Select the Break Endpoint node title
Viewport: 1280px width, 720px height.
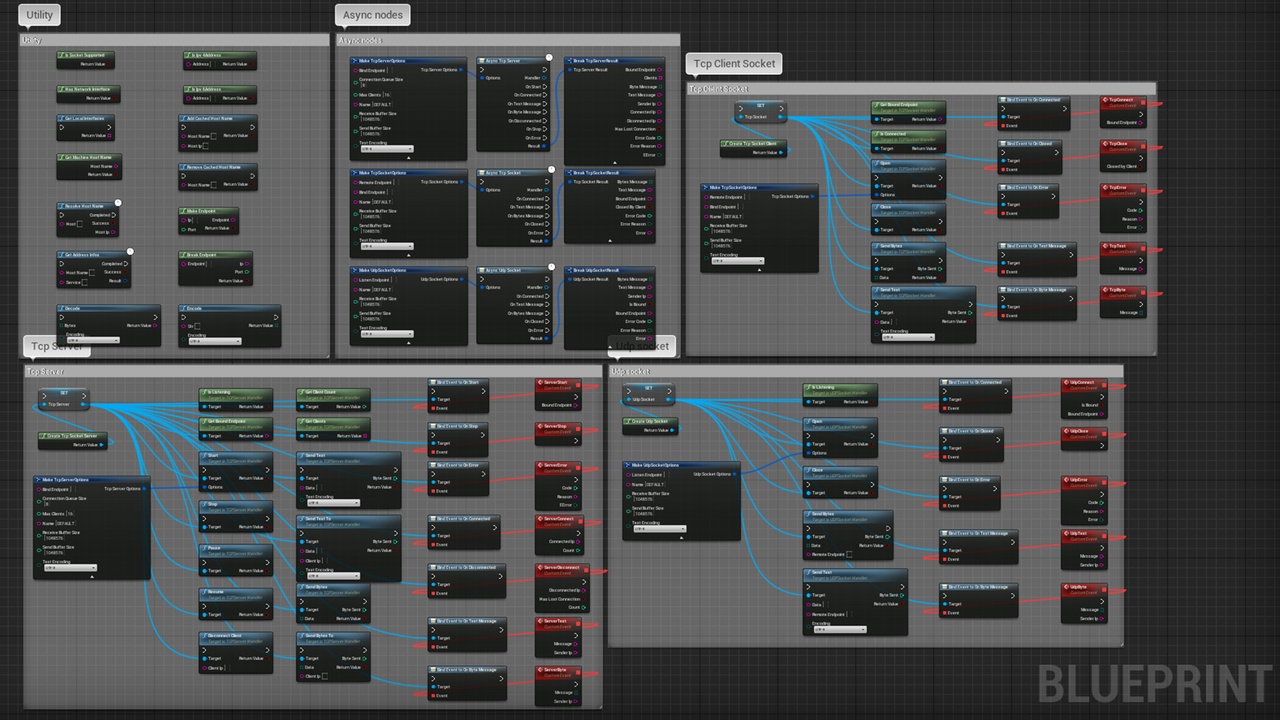point(203,255)
